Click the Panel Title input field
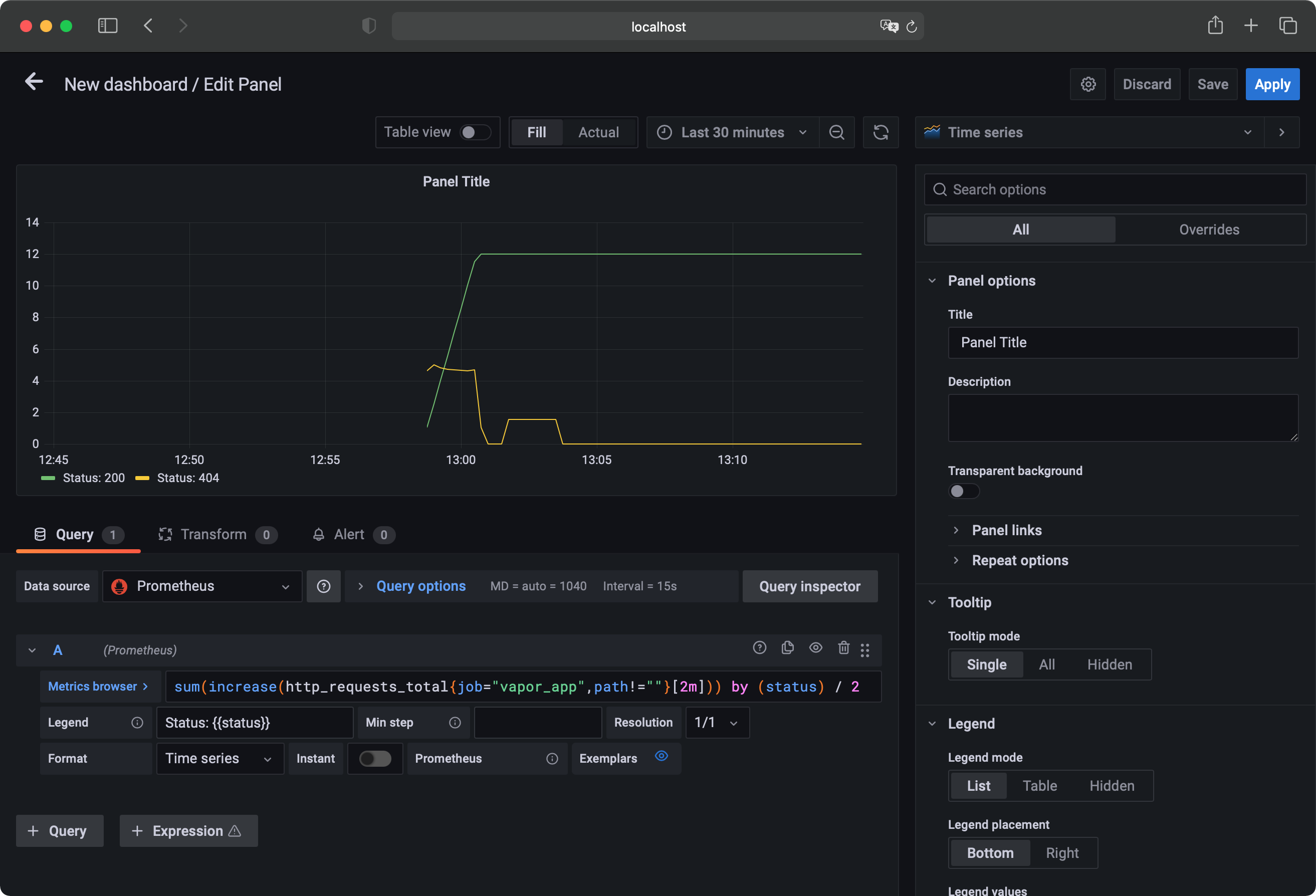Viewport: 1316px width, 896px height. click(1123, 342)
